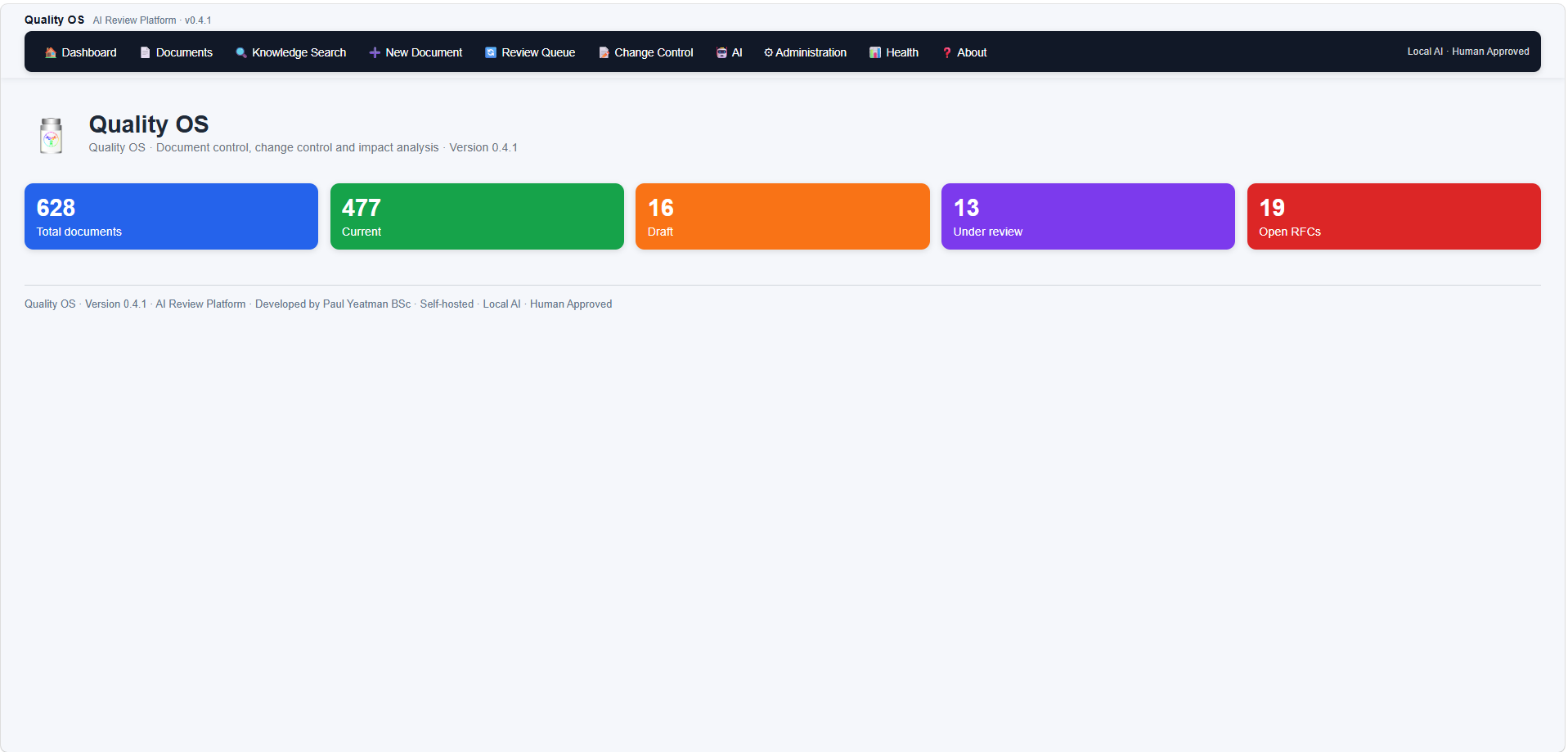The width and height of the screenshot is (1568, 752).
Task: Open the Health status page
Action: coord(894,52)
